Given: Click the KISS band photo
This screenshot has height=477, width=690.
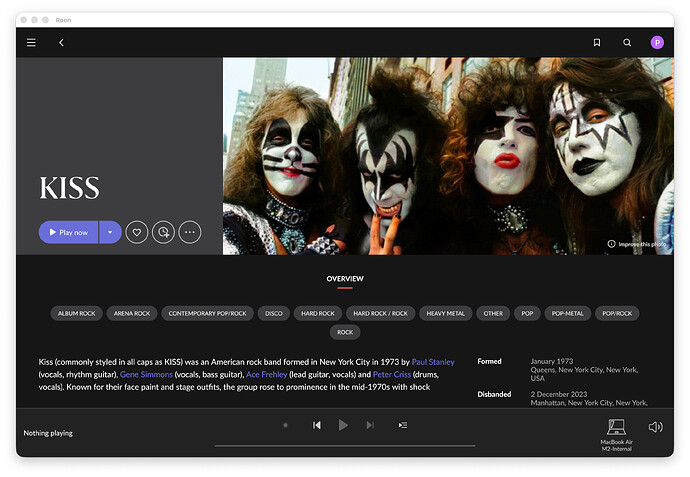Looking at the screenshot, I should (x=448, y=156).
